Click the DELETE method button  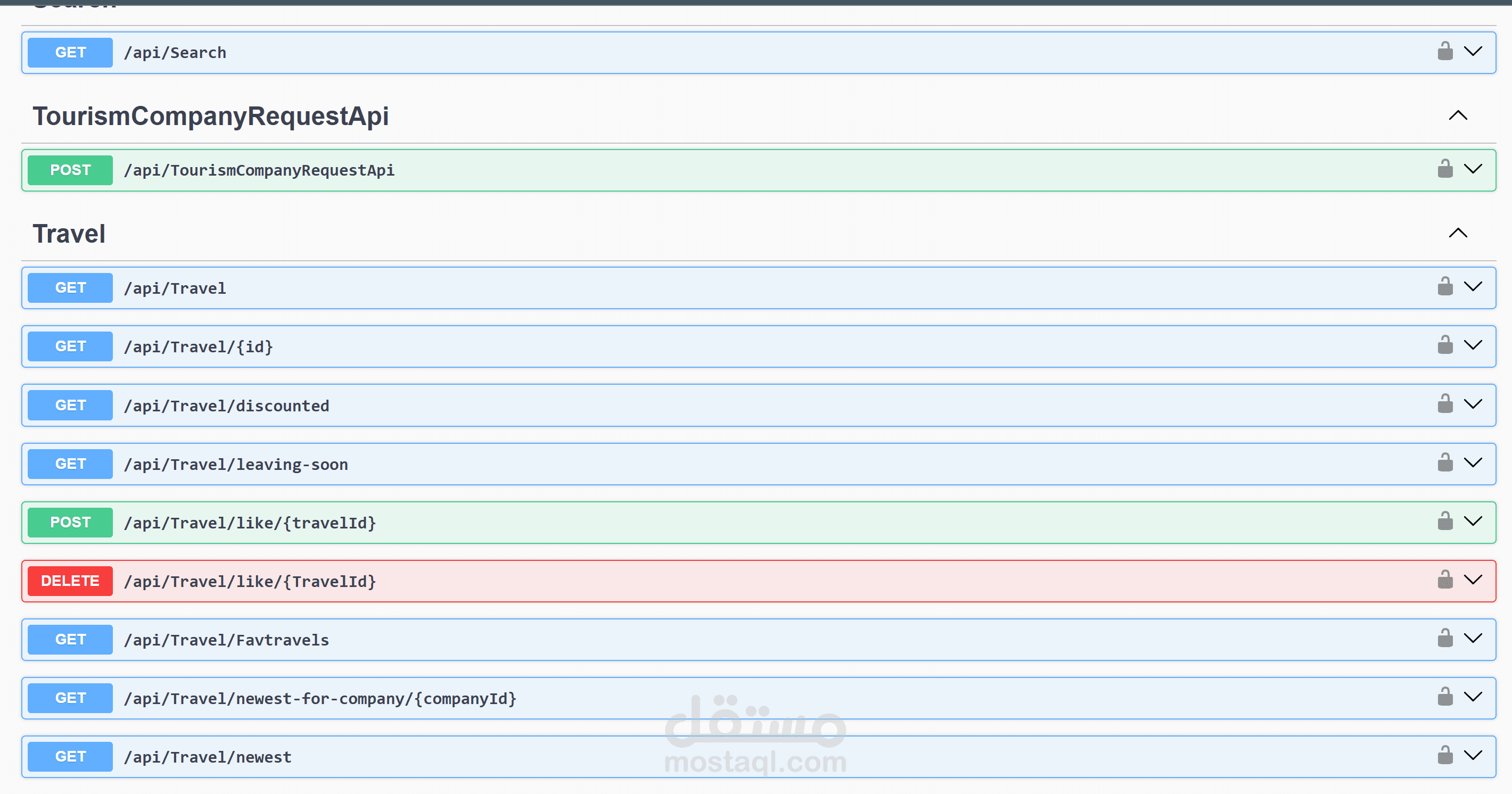(x=70, y=581)
